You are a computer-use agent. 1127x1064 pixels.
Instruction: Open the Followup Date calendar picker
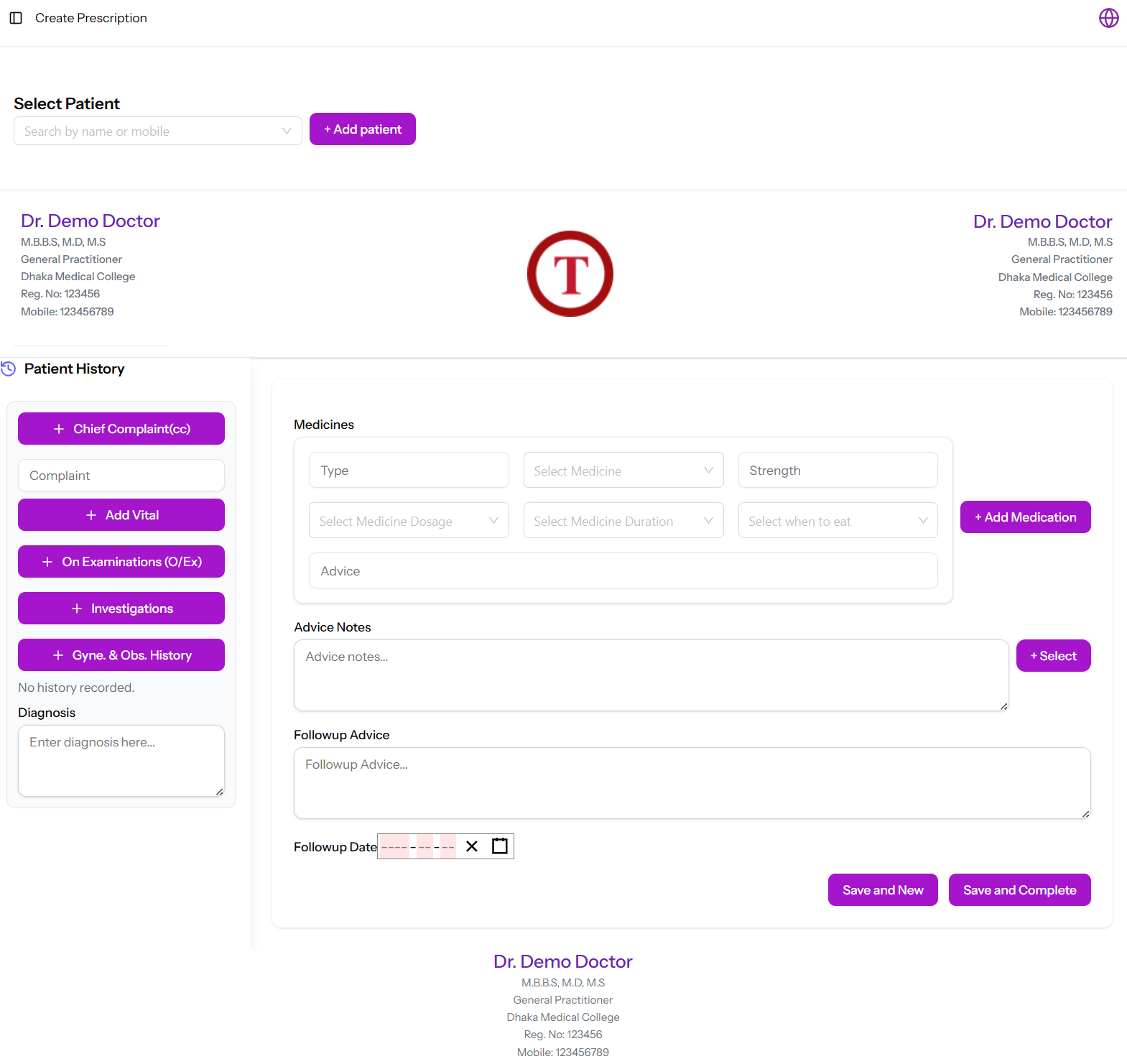coord(500,846)
